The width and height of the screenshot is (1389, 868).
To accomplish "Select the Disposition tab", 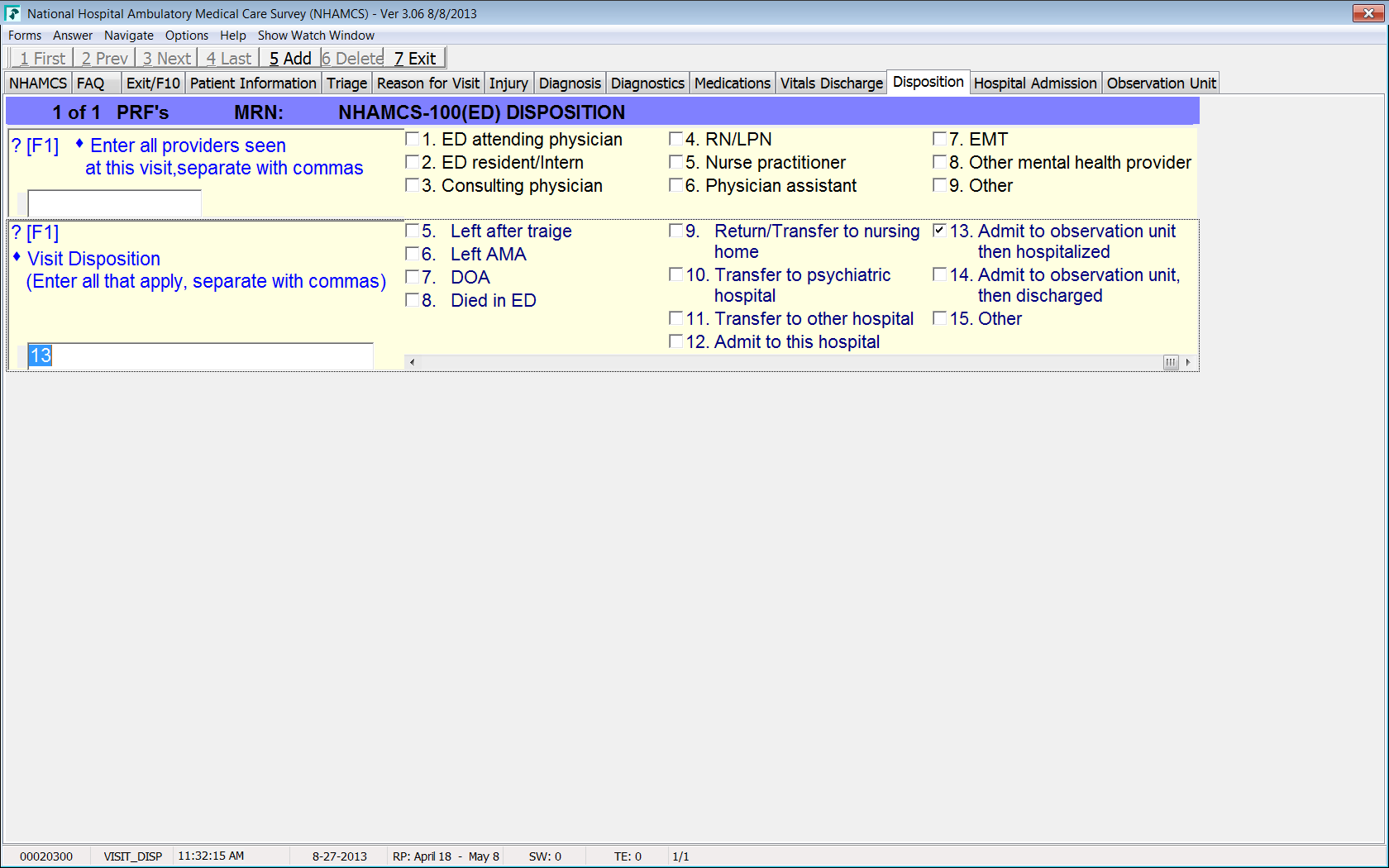I will (x=928, y=82).
